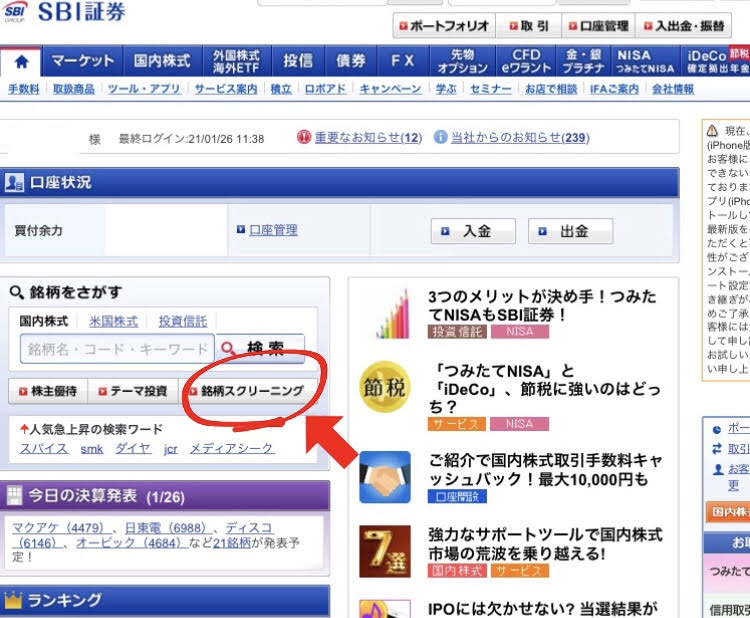Click the メディアシーク trending keyword
This screenshot has width=750, height=618.
pos(232,448)
